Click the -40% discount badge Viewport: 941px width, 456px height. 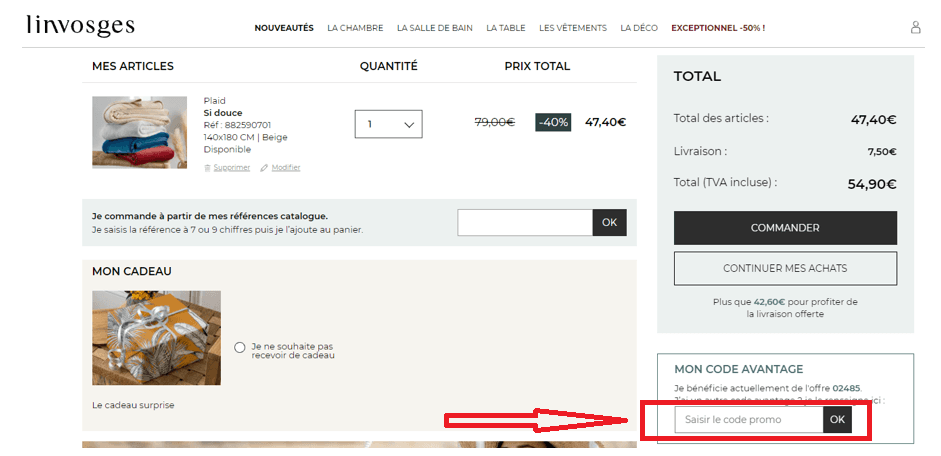[x=553, y=122]
